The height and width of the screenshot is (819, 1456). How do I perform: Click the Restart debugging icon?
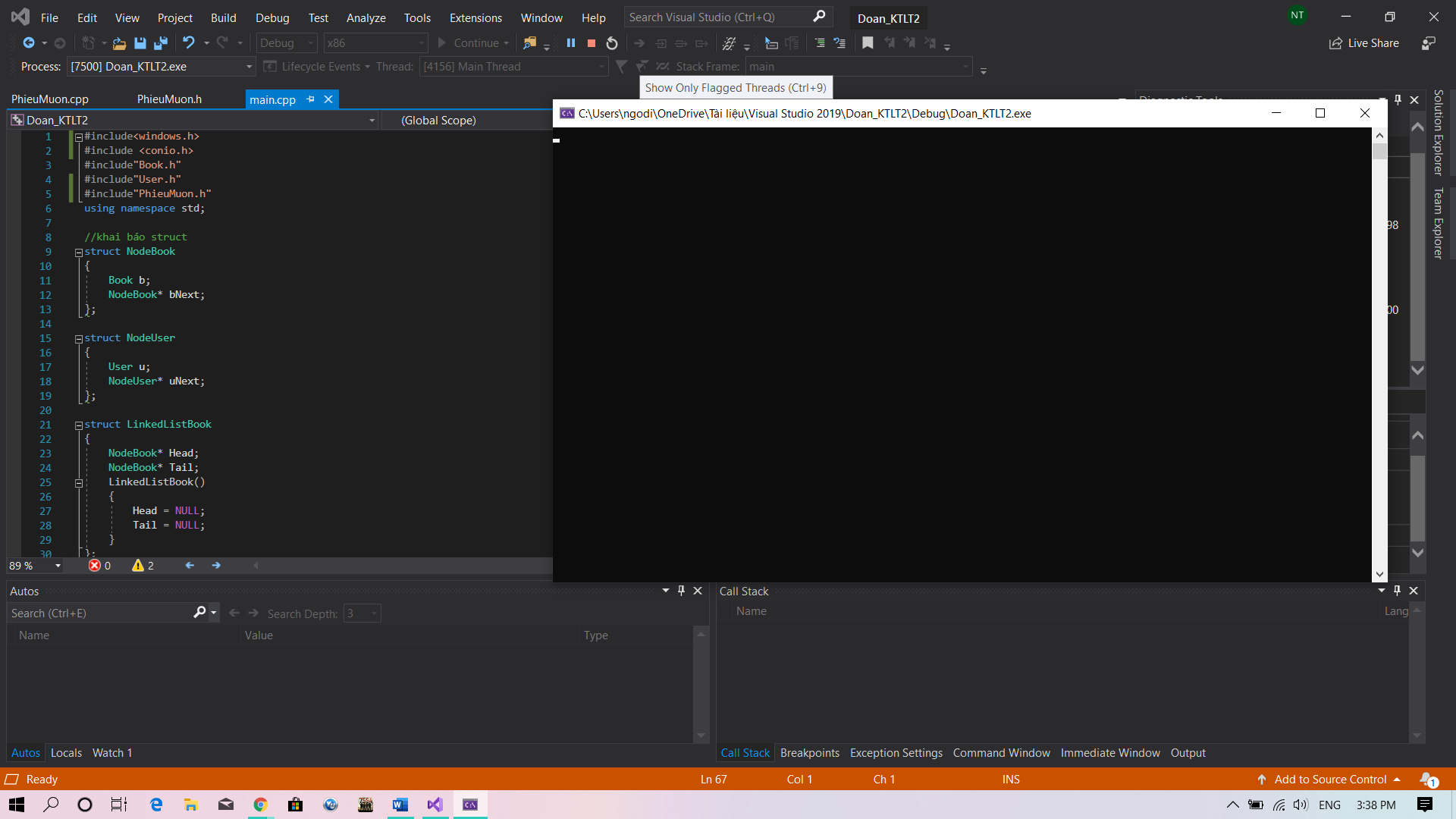pyautogui.click(x=612, y=43)
